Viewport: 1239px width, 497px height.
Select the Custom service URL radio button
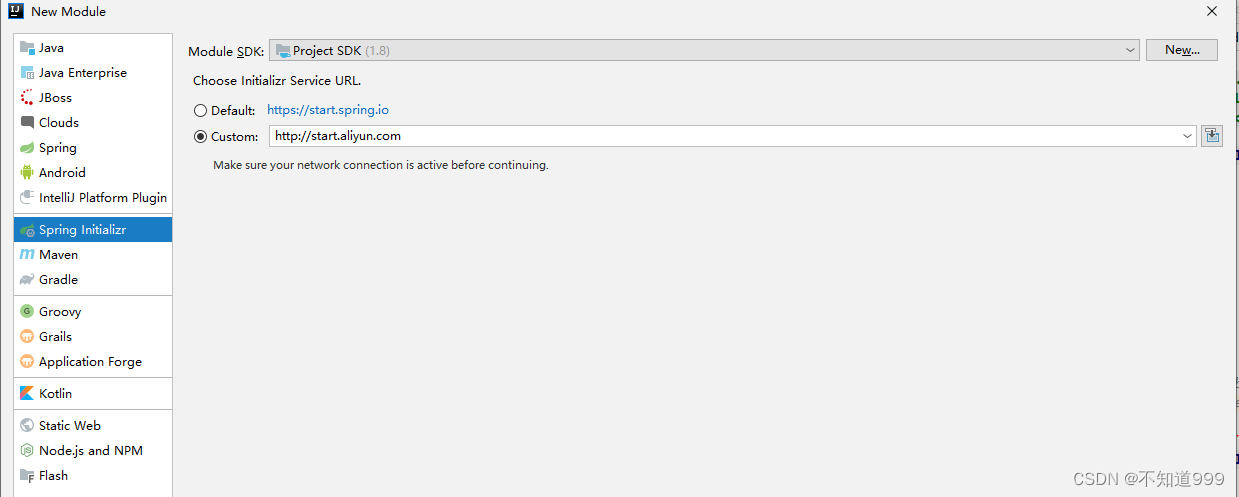click(201, 137)
